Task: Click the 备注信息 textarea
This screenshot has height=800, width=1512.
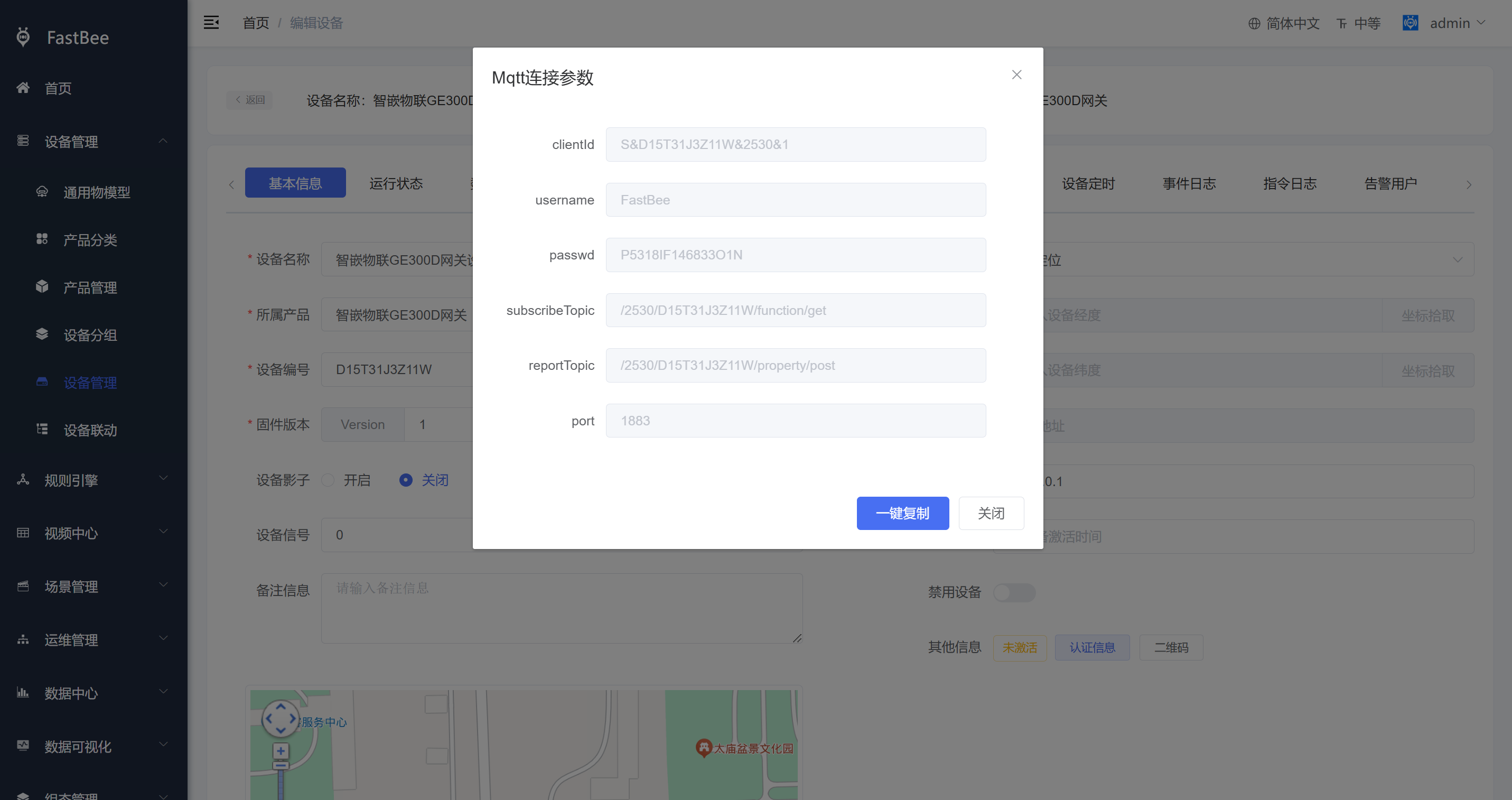Action: (x=562, y=609)
